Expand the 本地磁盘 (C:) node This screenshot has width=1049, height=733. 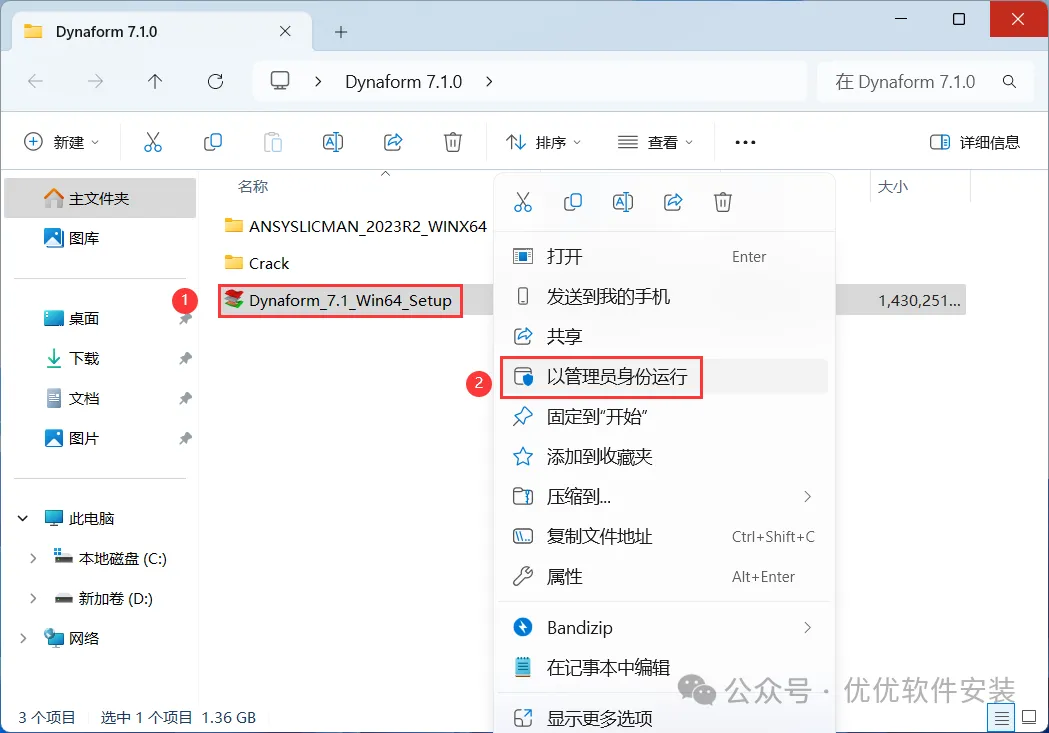coord(33,558)
